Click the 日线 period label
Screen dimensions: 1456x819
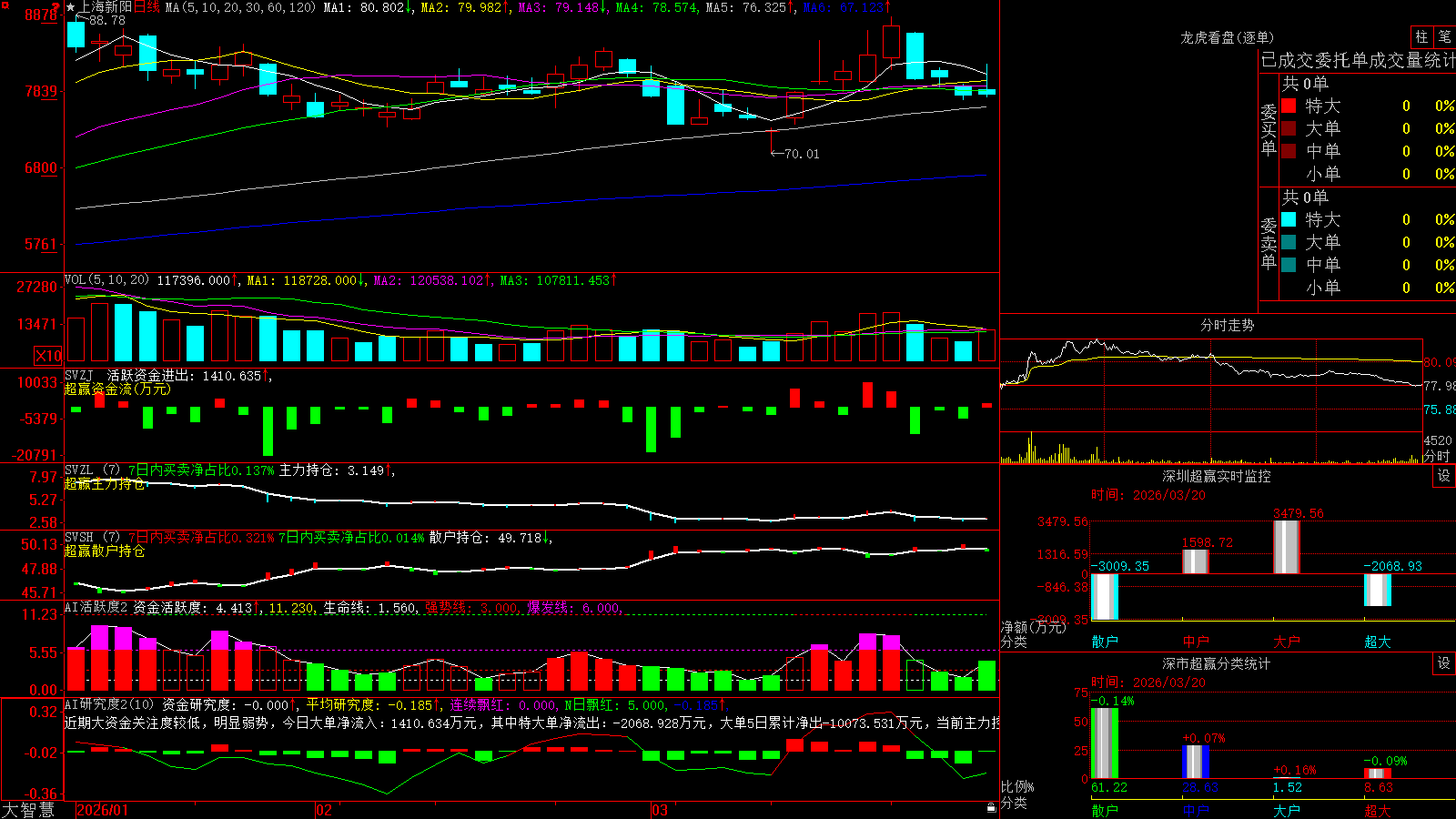[147, 7]
